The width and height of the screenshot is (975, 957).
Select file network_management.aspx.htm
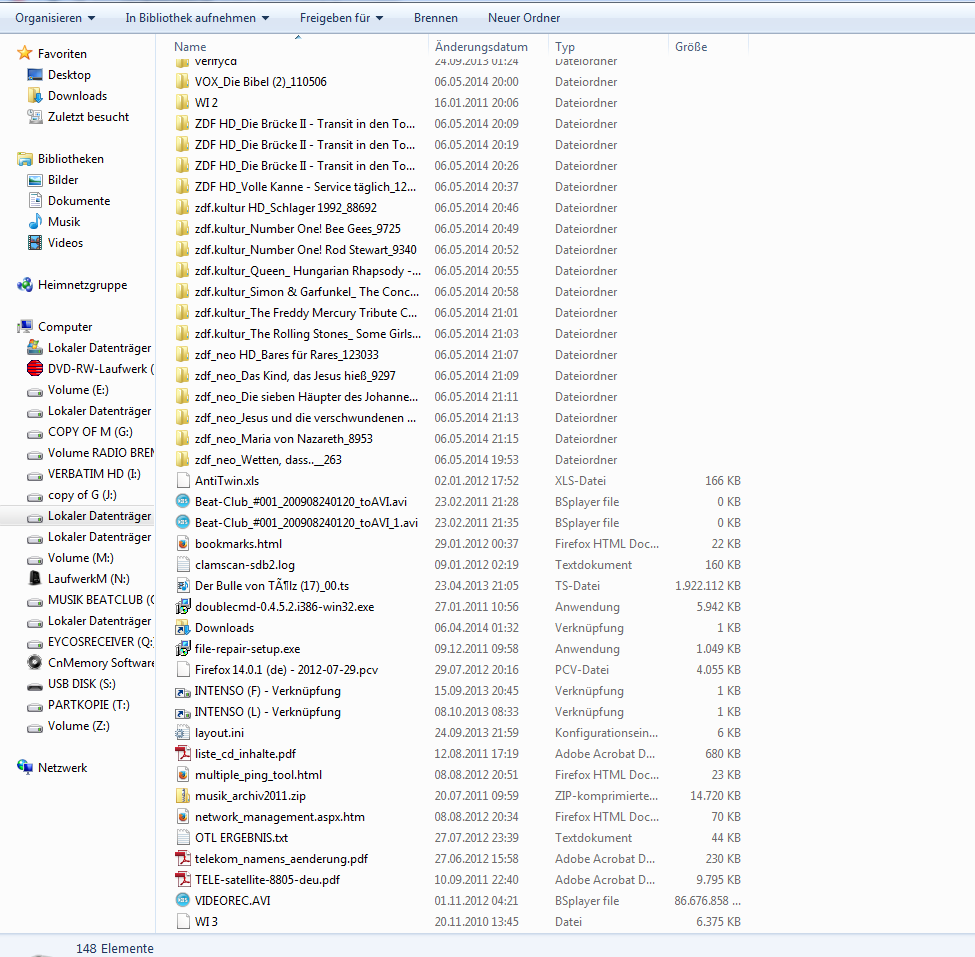pos(280,816)
